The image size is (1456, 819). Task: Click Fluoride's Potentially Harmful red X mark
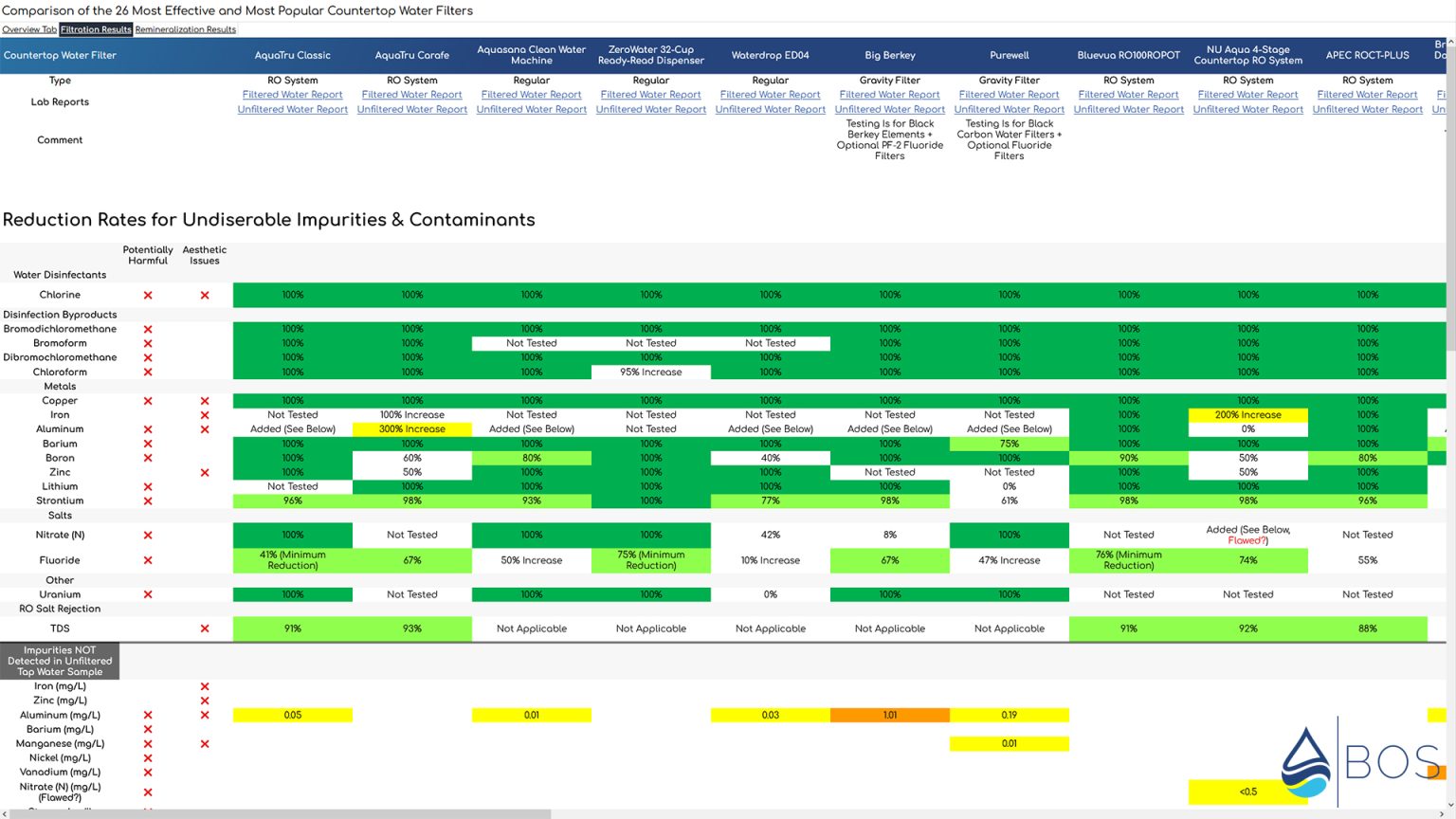click(x=148, y=560)
